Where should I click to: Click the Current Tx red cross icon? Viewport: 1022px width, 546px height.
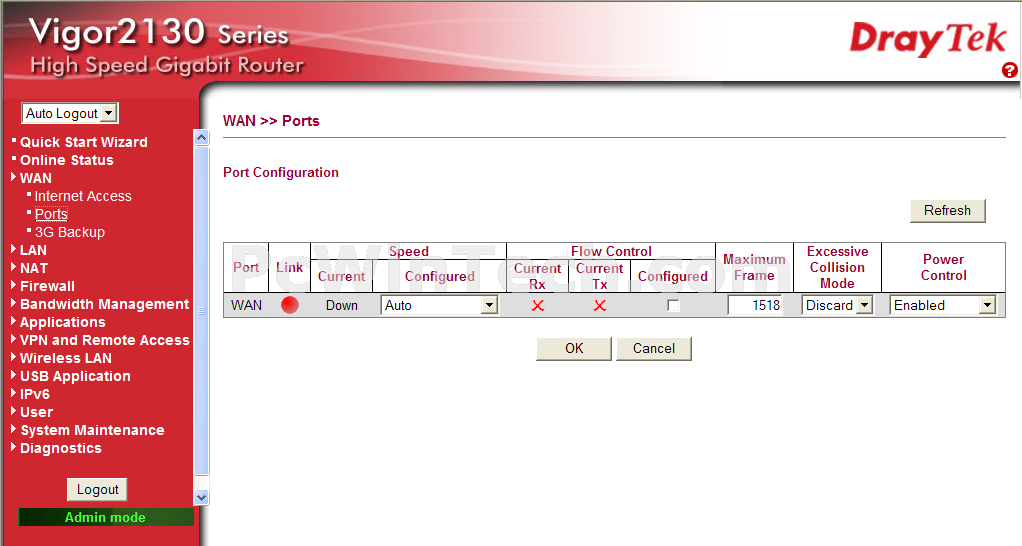(600, 305)
